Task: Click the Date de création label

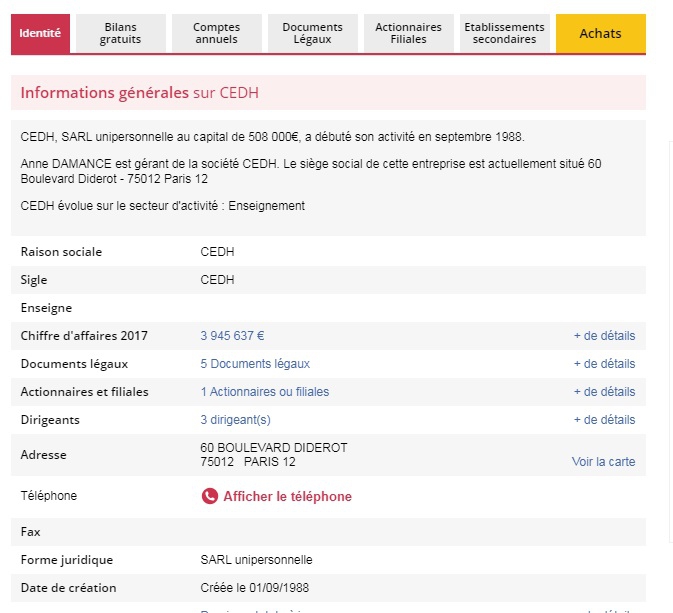Action: (x=69, y=588)
